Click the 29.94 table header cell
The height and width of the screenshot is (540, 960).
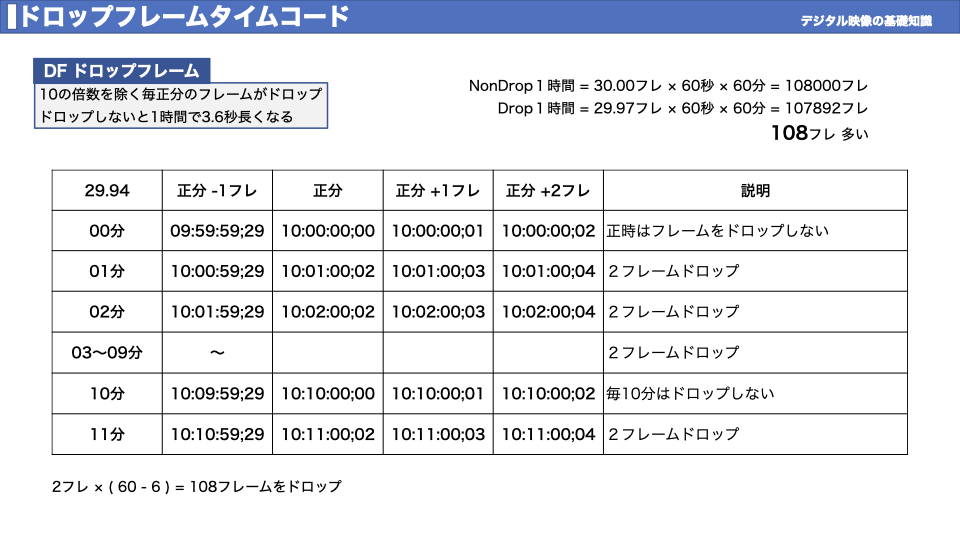(x=107, y=190)
